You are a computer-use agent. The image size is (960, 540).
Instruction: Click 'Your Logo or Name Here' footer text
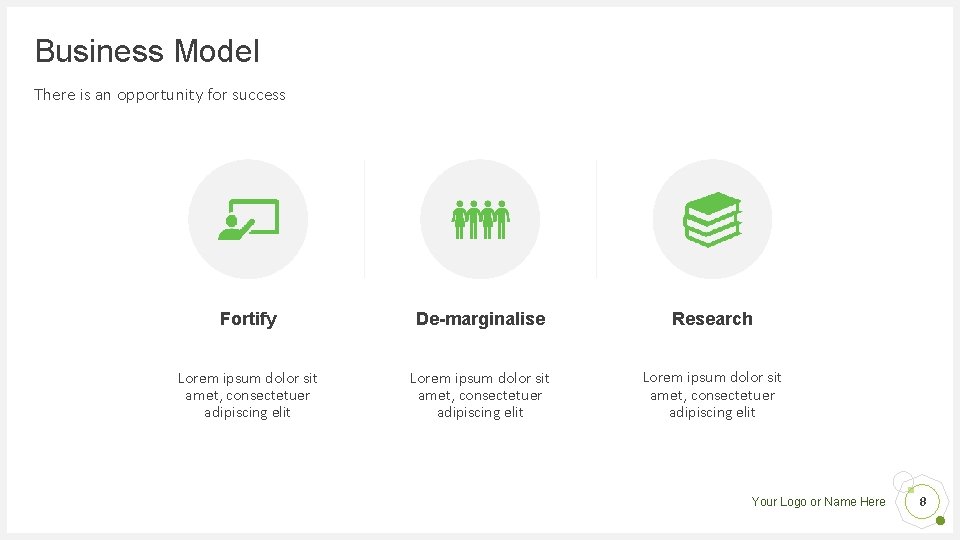click(818, 502)
